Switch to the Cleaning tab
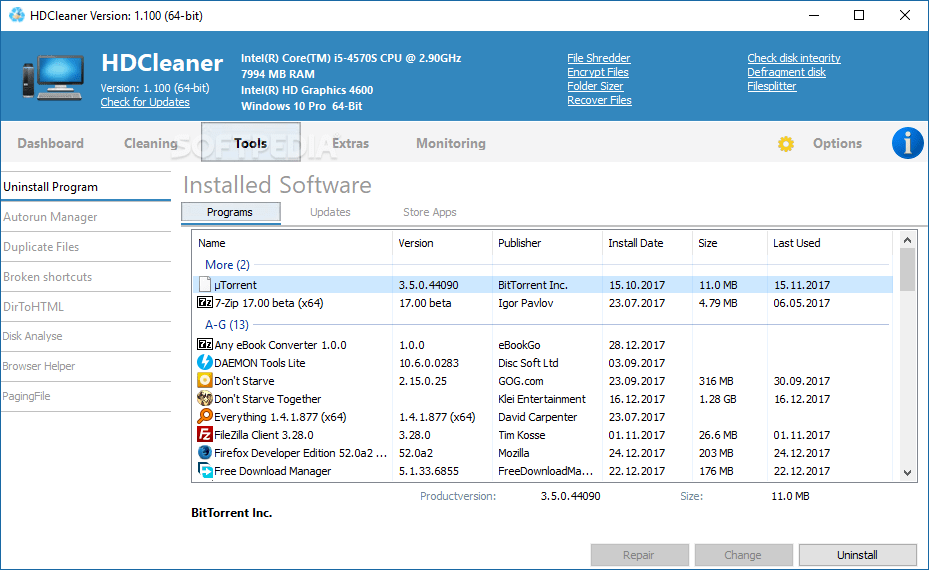929x570 pixels. [151, 143]
